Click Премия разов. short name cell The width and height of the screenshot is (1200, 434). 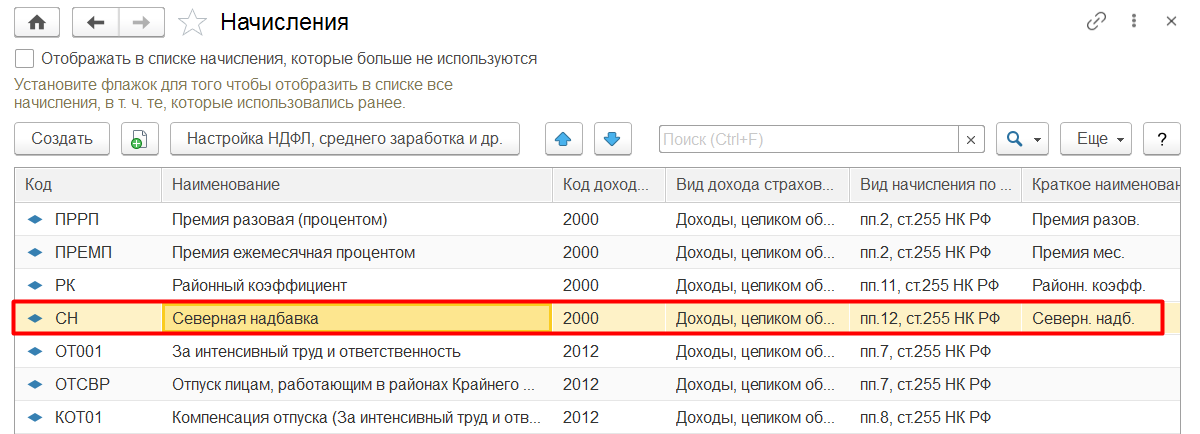pos(1101,219)
